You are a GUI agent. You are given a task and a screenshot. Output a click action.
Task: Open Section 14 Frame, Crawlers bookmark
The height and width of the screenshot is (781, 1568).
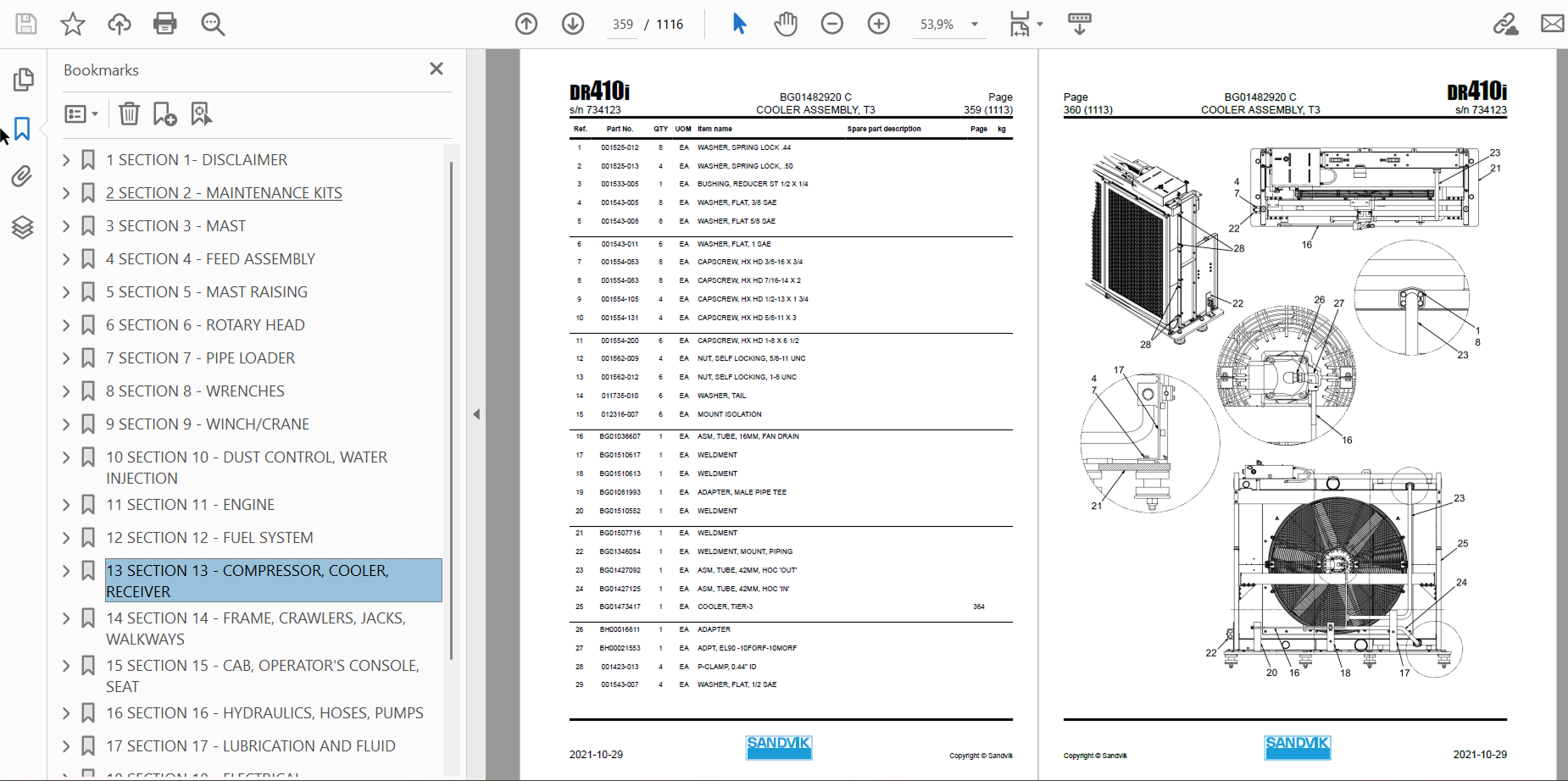pyautogui.click(x=256, y=629)
